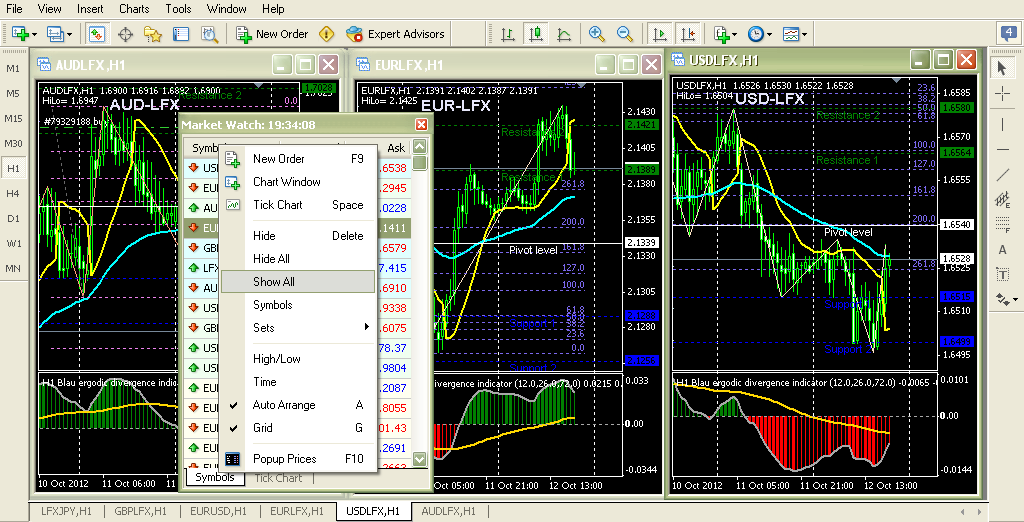The image size is (1024, 522).
Task: Switch to LFXJPY,H1 chart tab
Action: click(x=66, y=511)
